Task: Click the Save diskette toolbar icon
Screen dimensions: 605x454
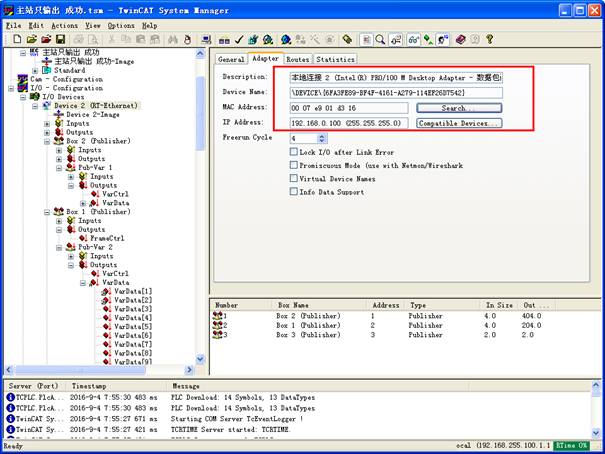Action: click(x=59, y=39)
